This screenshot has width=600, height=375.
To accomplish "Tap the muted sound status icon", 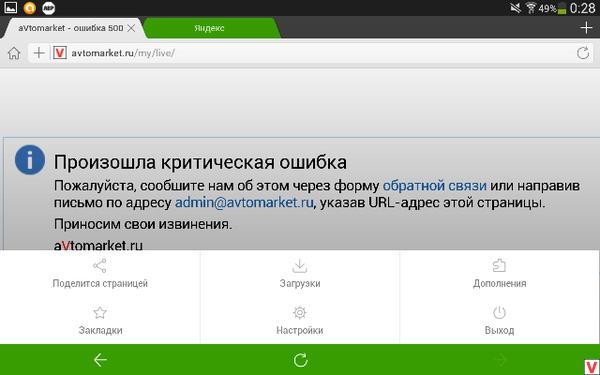I will tap(515, 8).
